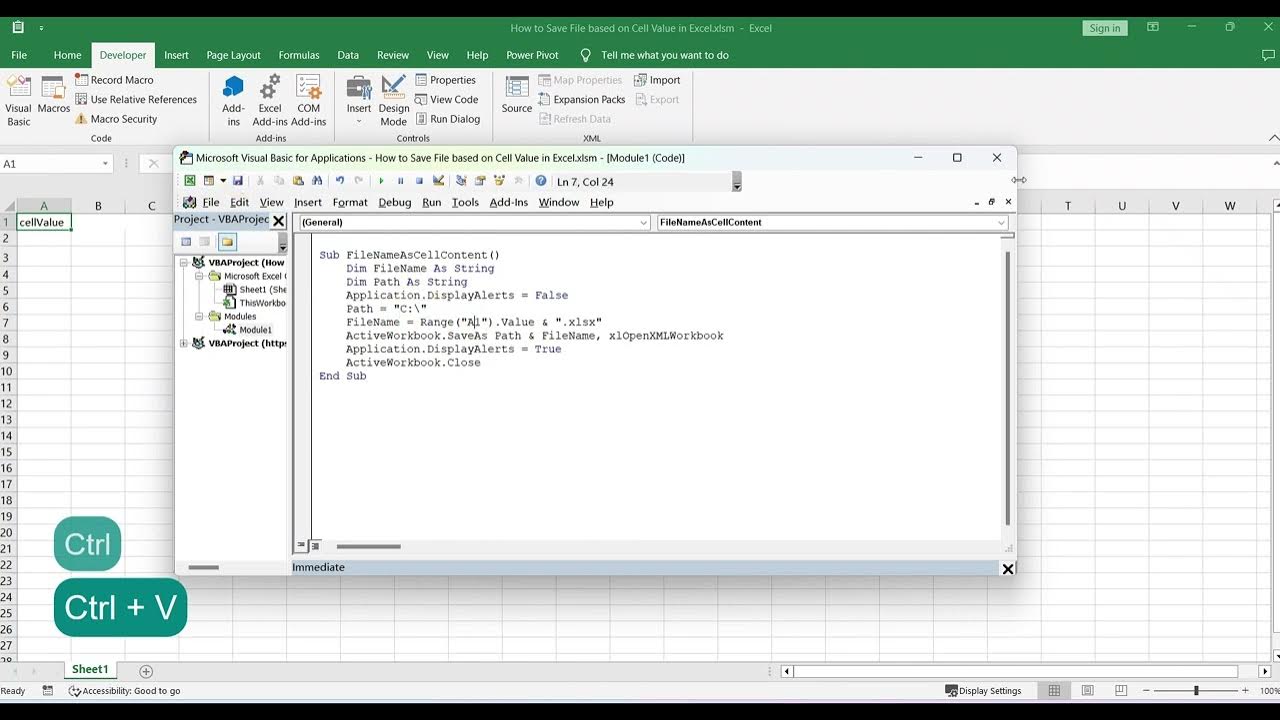Image resolution: width=1280 pixels, height=720 pixels.
Task: Open Insert UserForm dropdown arrow in VBA toolbar
Action: click(x=223, y=181)
